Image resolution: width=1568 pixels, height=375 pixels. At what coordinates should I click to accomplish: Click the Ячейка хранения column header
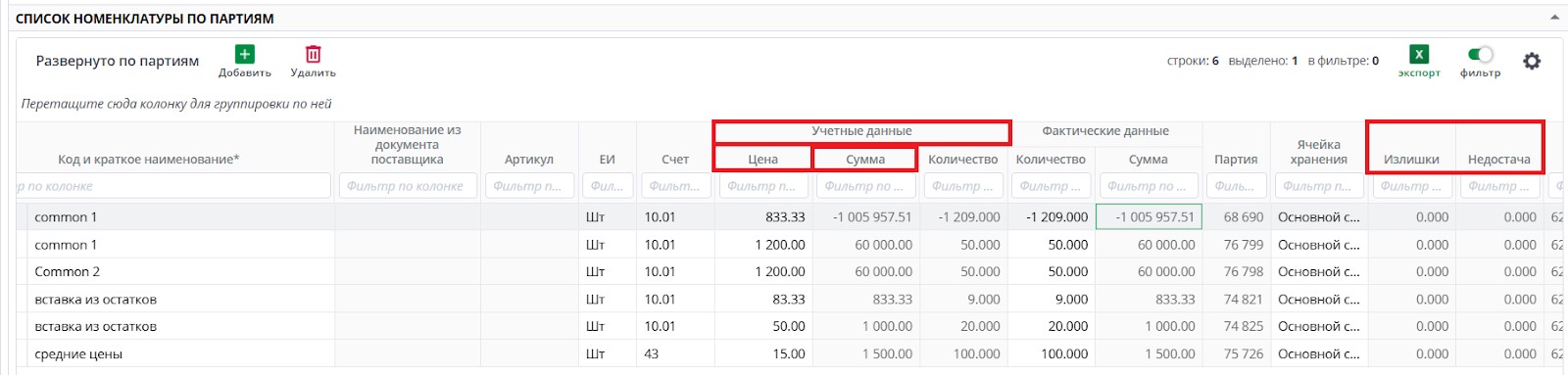[1318, 152]
